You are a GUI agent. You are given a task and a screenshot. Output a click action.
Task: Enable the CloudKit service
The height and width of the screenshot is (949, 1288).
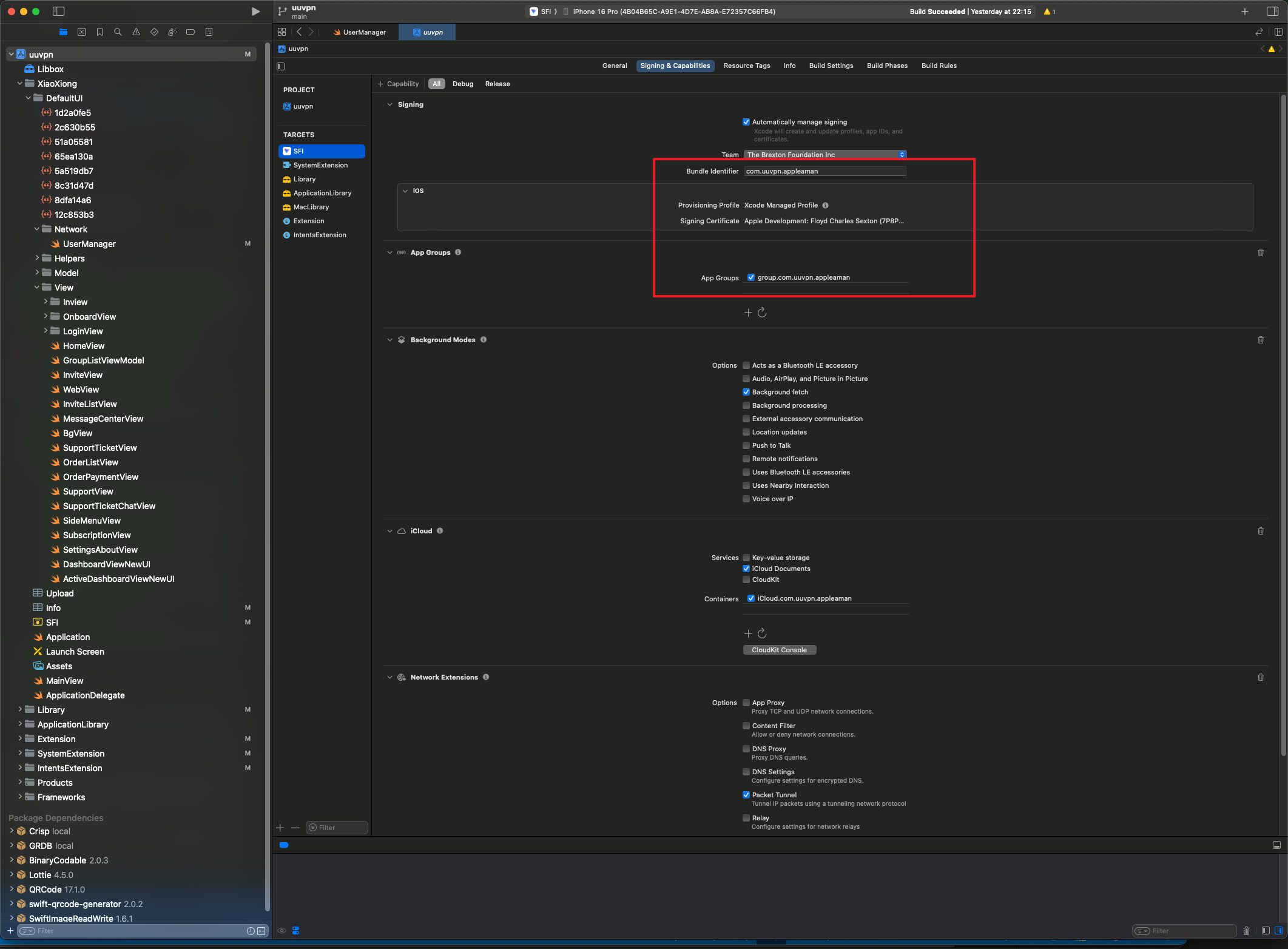[x=746, y=579]
